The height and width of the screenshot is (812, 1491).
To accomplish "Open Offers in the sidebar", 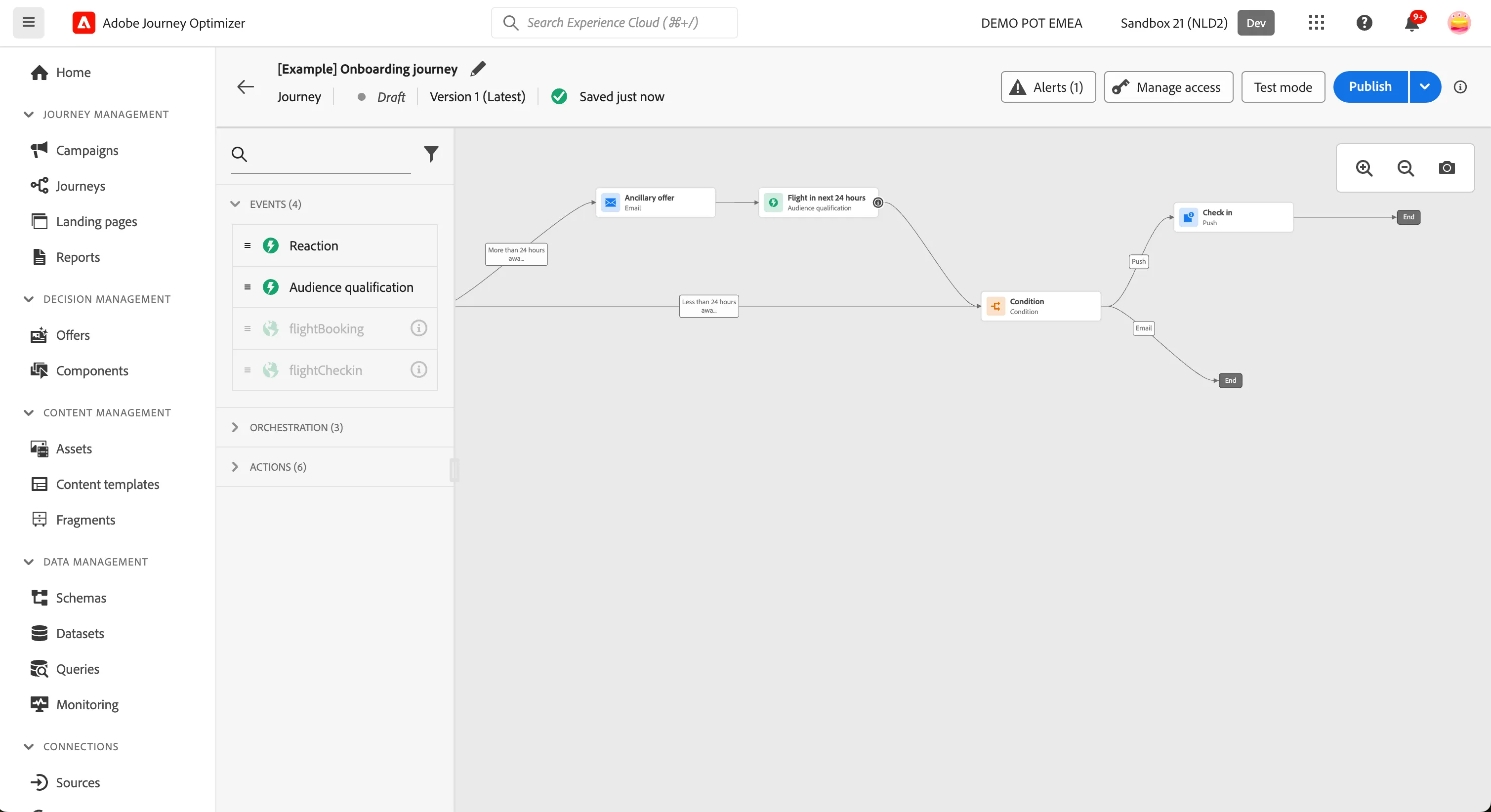I will [72, 335].
